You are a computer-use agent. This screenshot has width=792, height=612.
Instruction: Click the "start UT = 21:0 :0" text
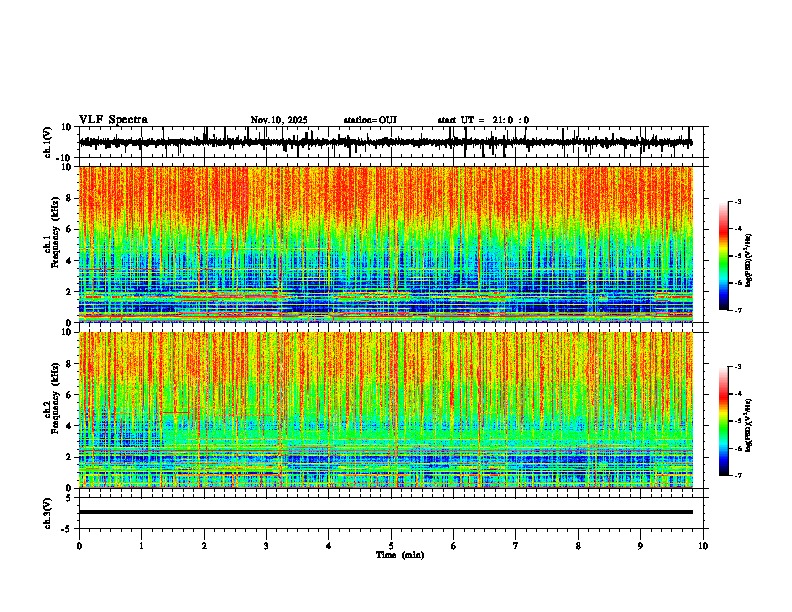pyautogui.click(x=483, y=120)
